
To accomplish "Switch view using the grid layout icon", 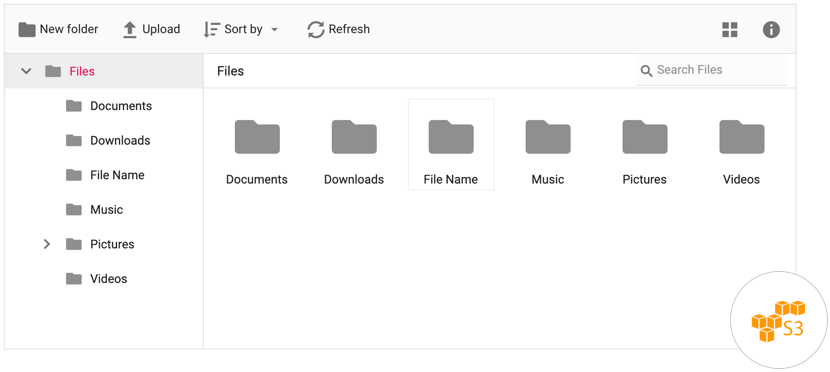I will point(730,30).
